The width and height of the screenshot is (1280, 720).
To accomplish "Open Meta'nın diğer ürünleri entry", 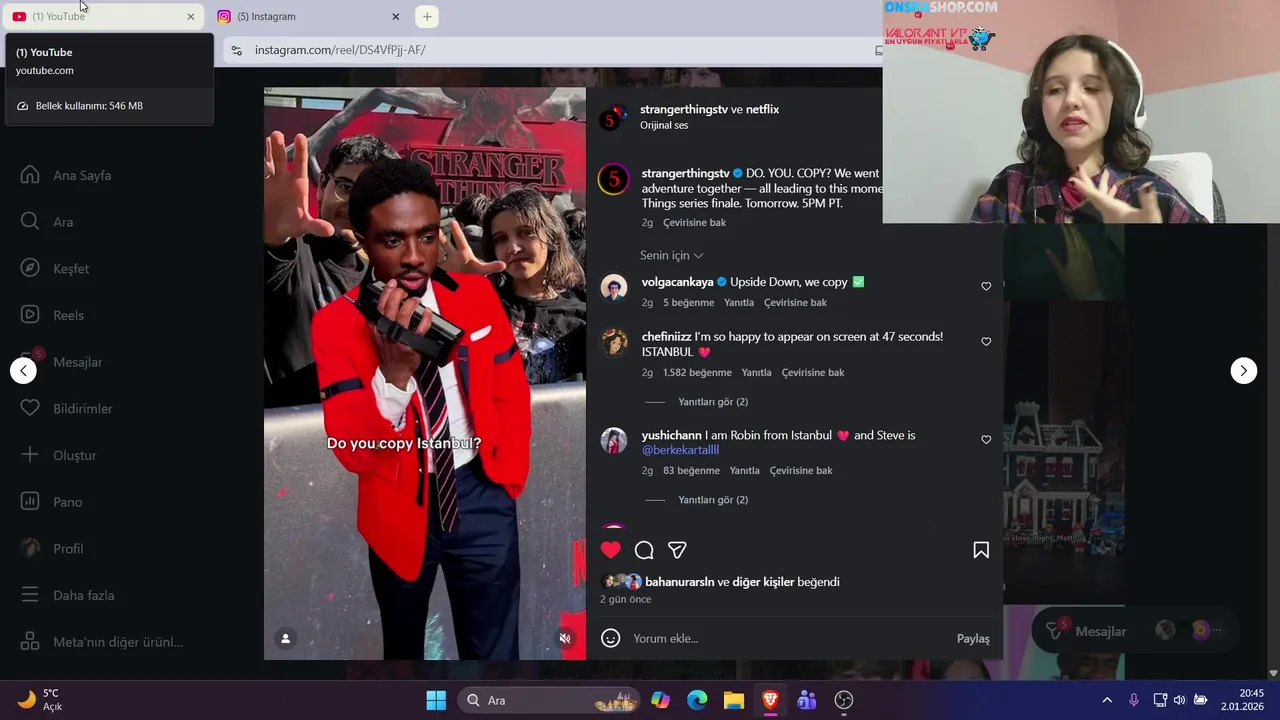I will [118, 642].
